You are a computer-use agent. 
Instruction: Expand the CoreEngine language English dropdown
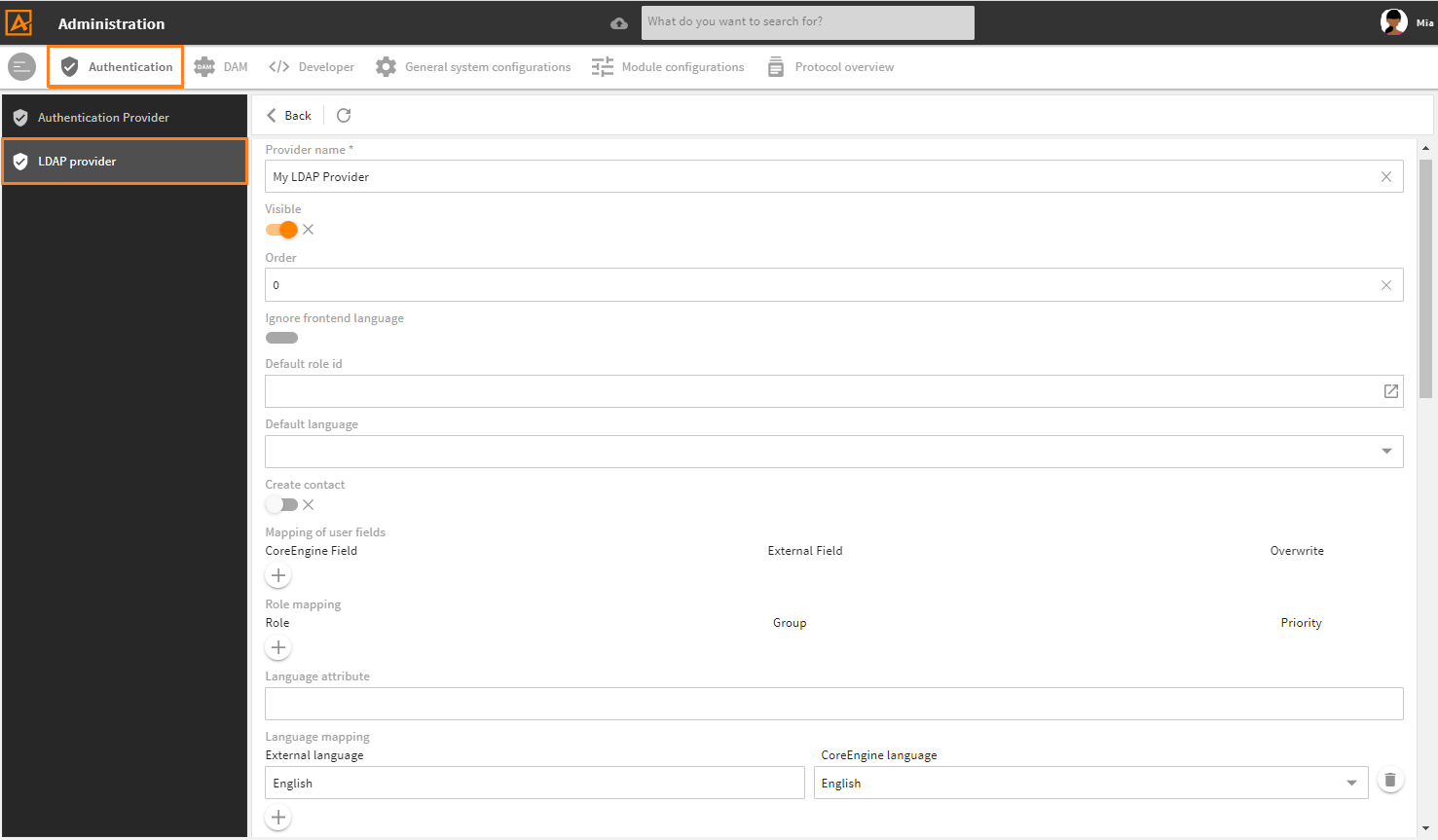[1351, 784]
